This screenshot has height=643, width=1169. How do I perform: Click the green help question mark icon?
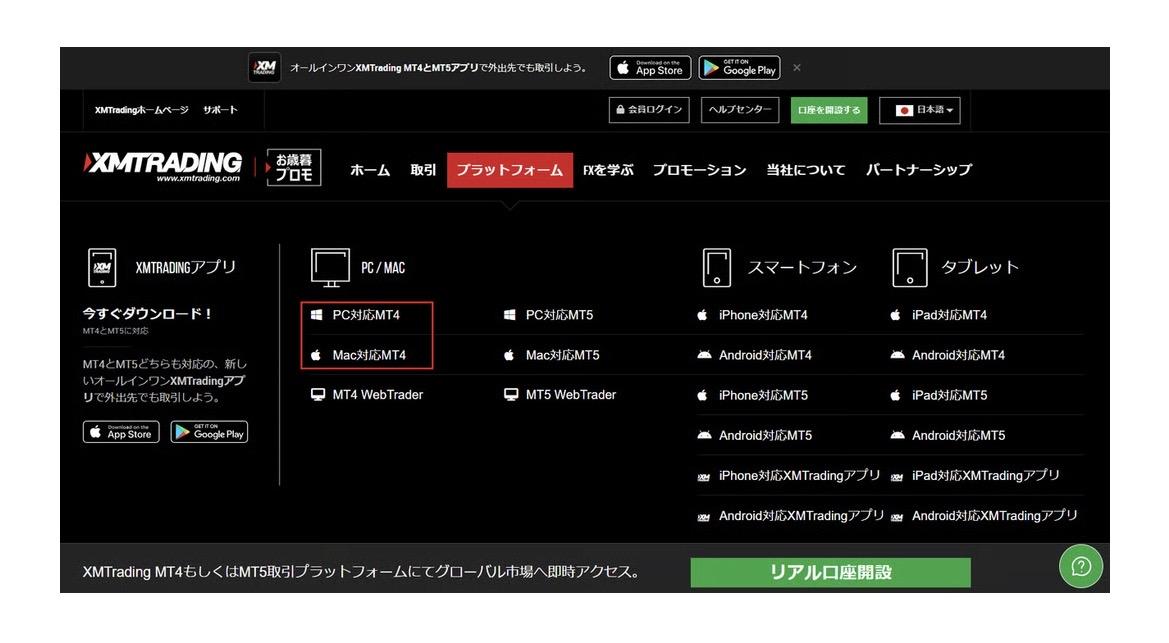(x=1080, y=566)
